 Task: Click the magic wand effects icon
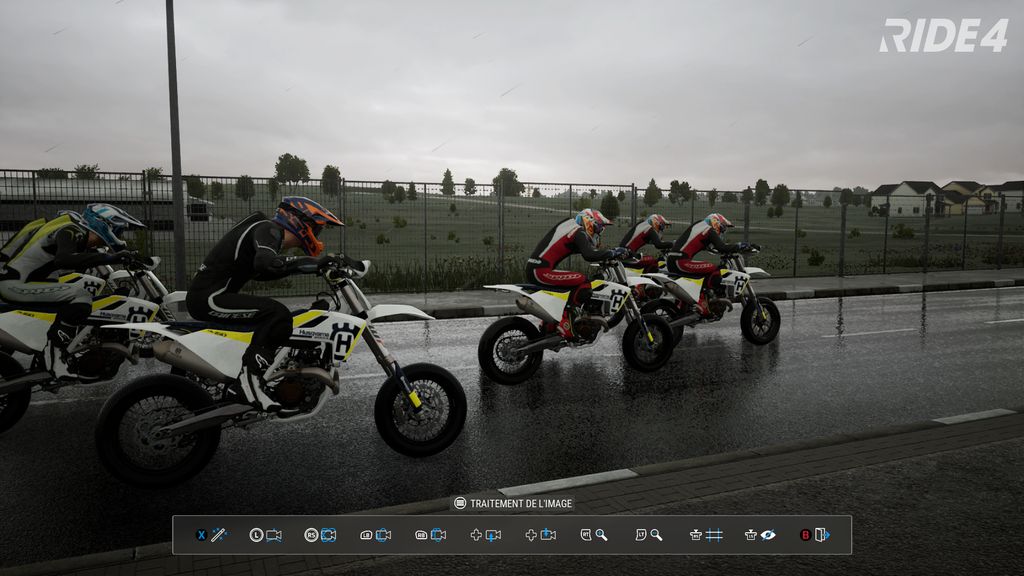coord(219,536)
